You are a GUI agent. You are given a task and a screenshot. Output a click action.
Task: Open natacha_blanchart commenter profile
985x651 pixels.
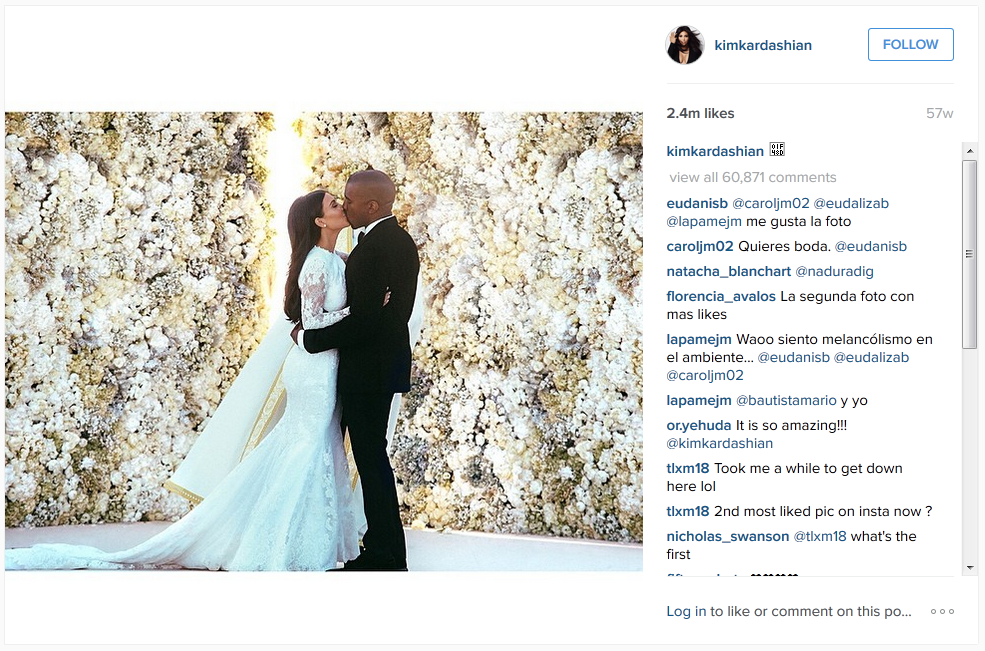[x=728, y=271]
